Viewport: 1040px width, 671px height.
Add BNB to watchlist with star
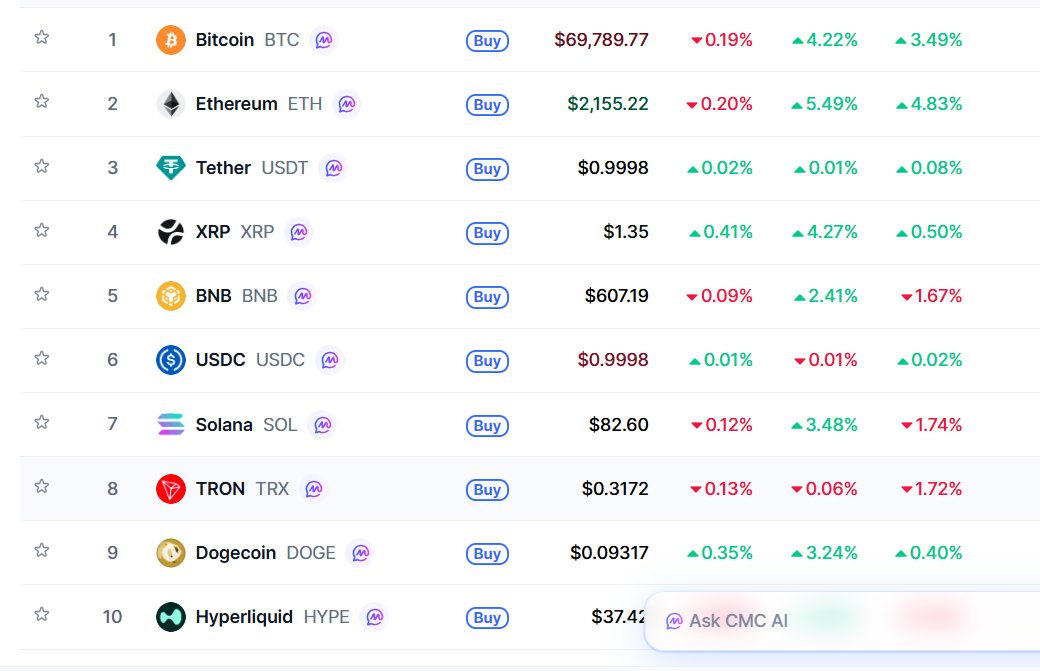click(42, 294)
